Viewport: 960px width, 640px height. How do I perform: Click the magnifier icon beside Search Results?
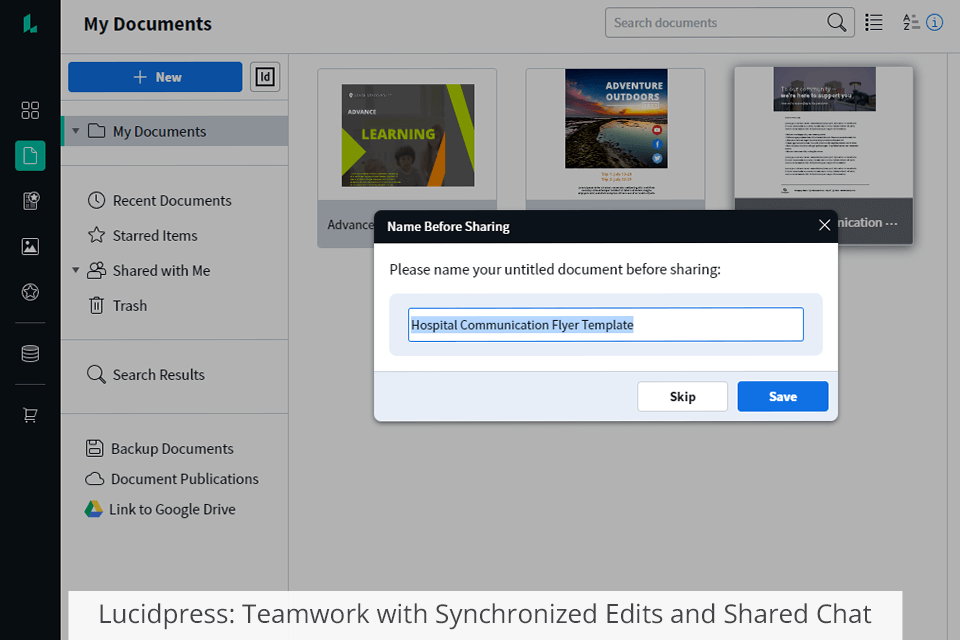tap(96, 374)
